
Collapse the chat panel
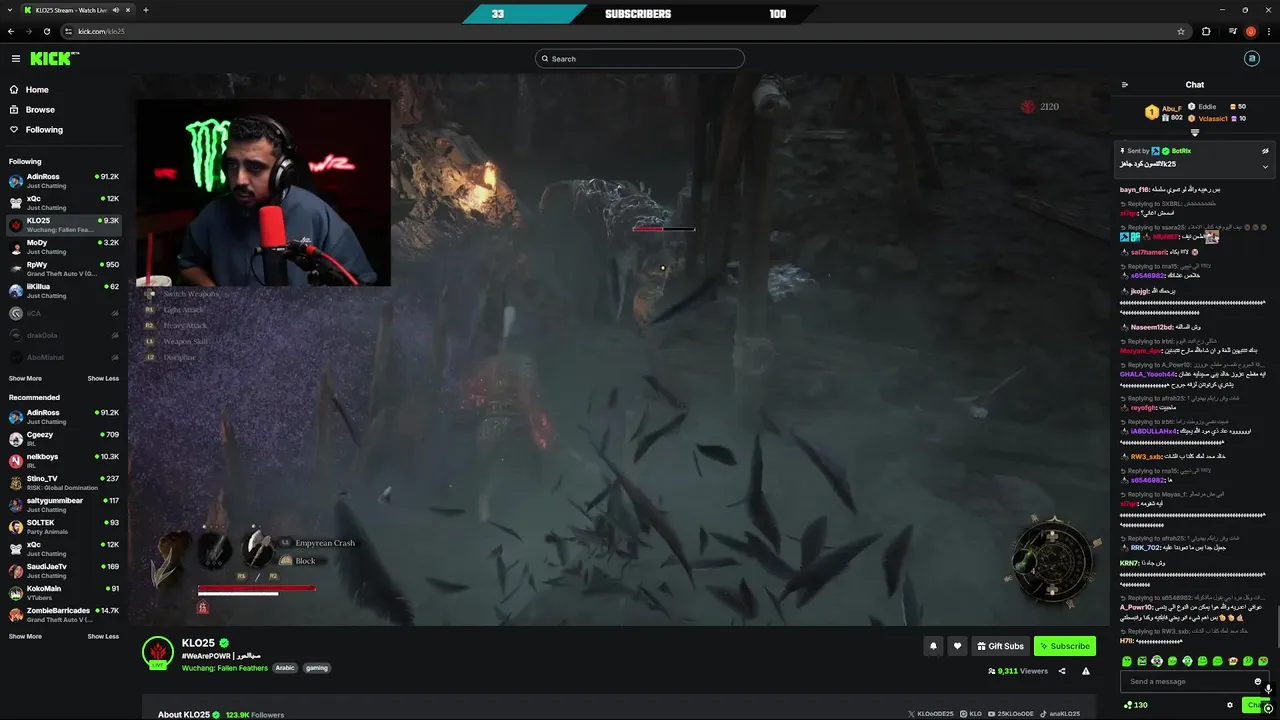(x=1125, y=85)
